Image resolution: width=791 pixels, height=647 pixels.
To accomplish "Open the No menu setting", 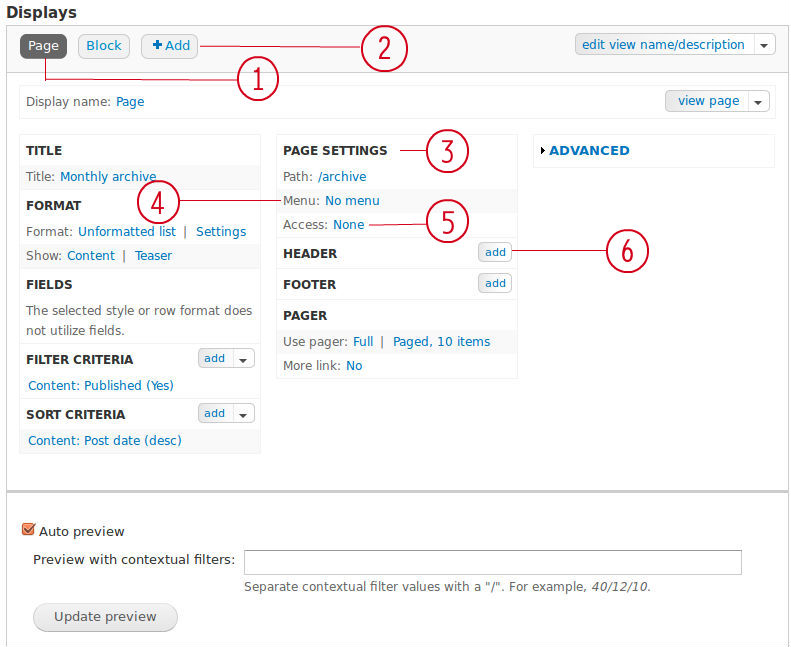I will pyautogui.click(x=352, y=201).
